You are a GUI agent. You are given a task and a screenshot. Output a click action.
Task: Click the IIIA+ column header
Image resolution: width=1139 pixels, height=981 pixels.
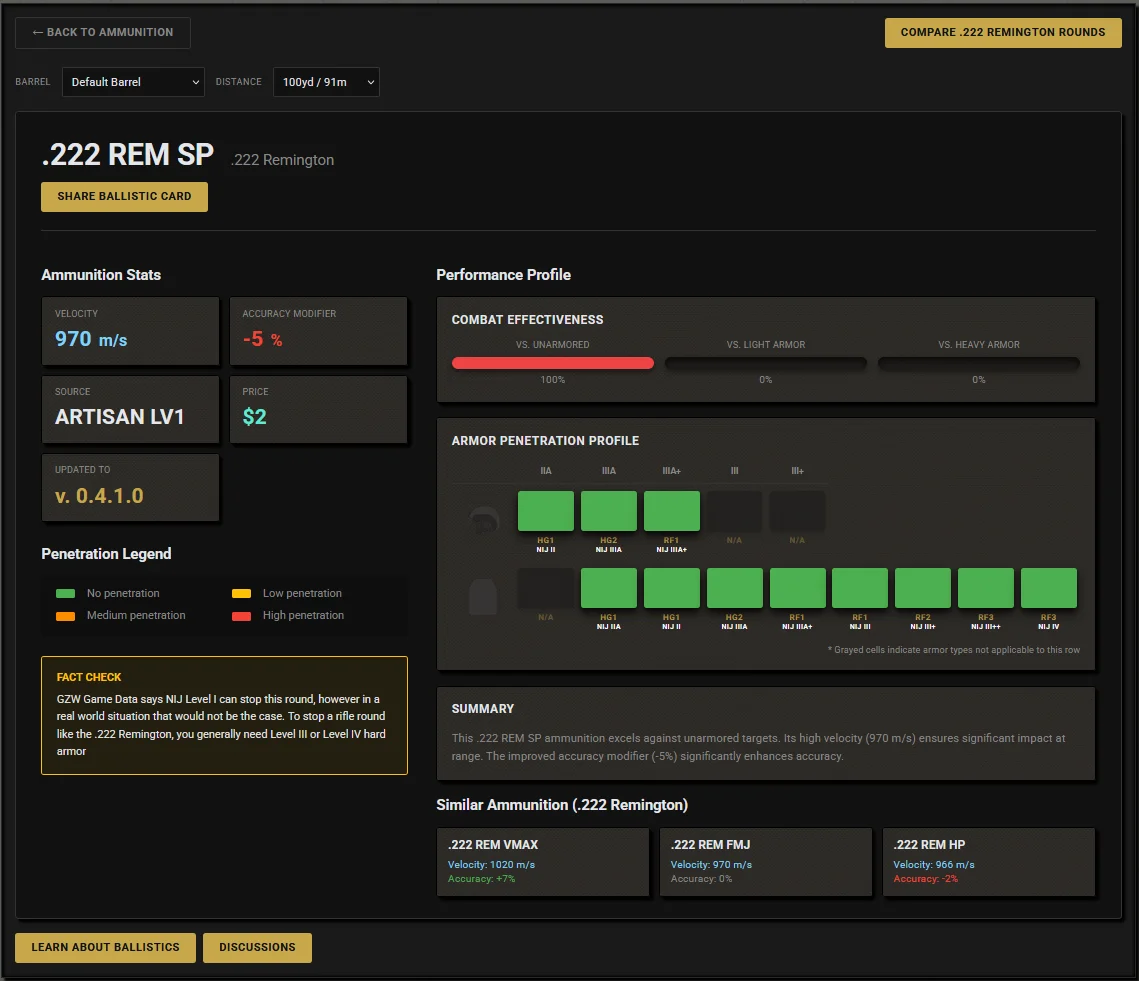tap(672, 471)
